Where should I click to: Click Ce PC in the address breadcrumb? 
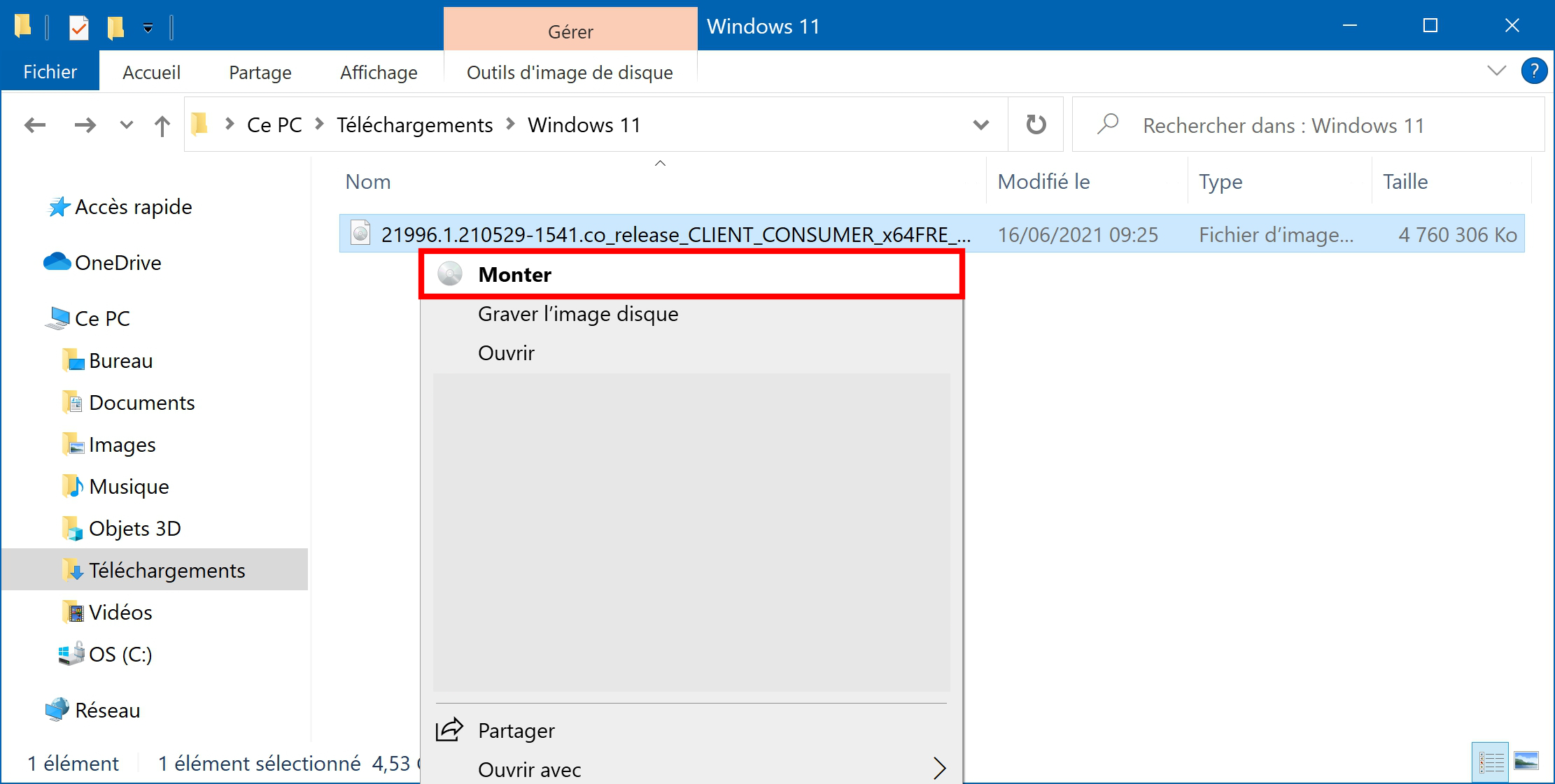(274, 125)
